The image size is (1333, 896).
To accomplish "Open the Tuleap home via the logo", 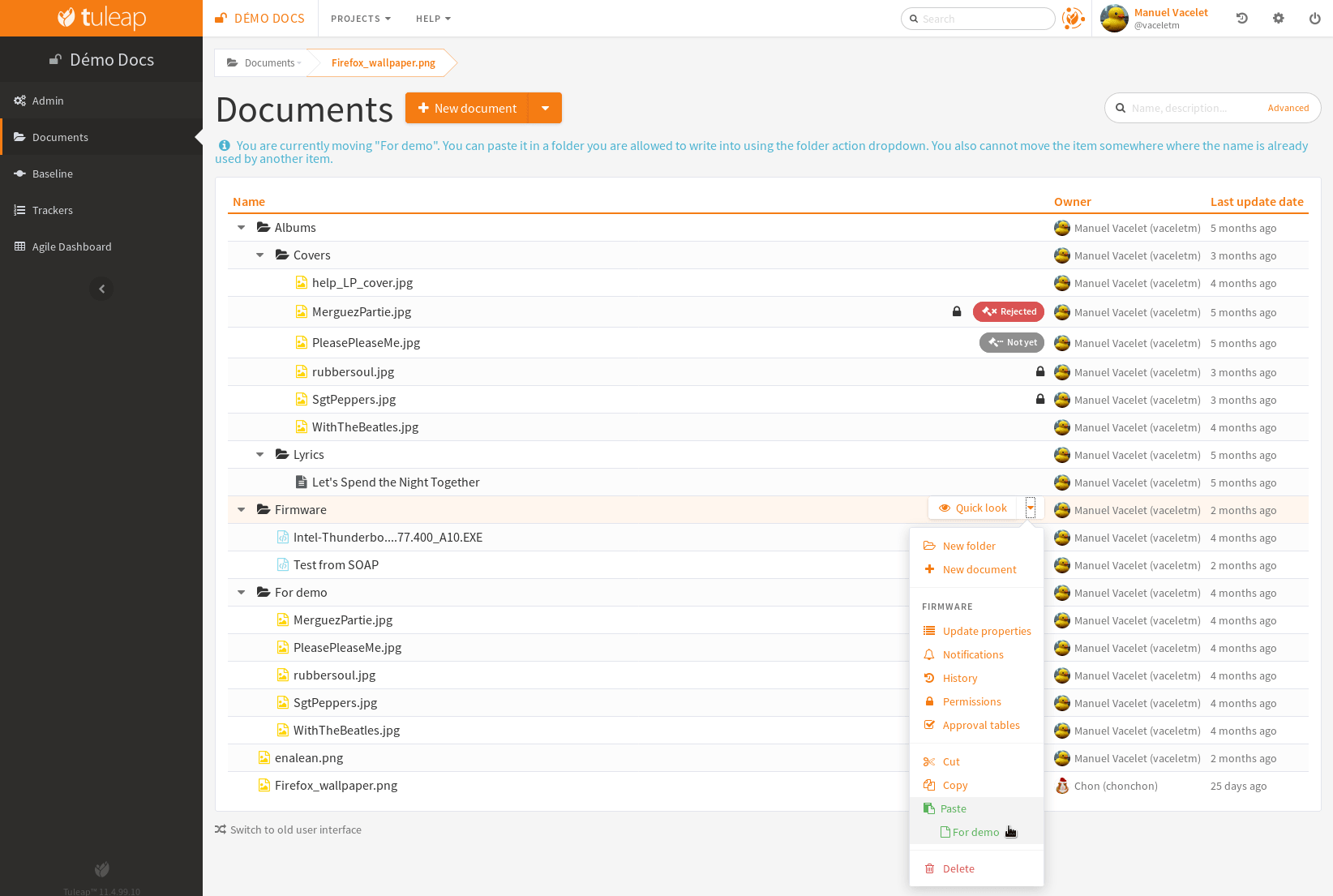I will tap(101, 18).
